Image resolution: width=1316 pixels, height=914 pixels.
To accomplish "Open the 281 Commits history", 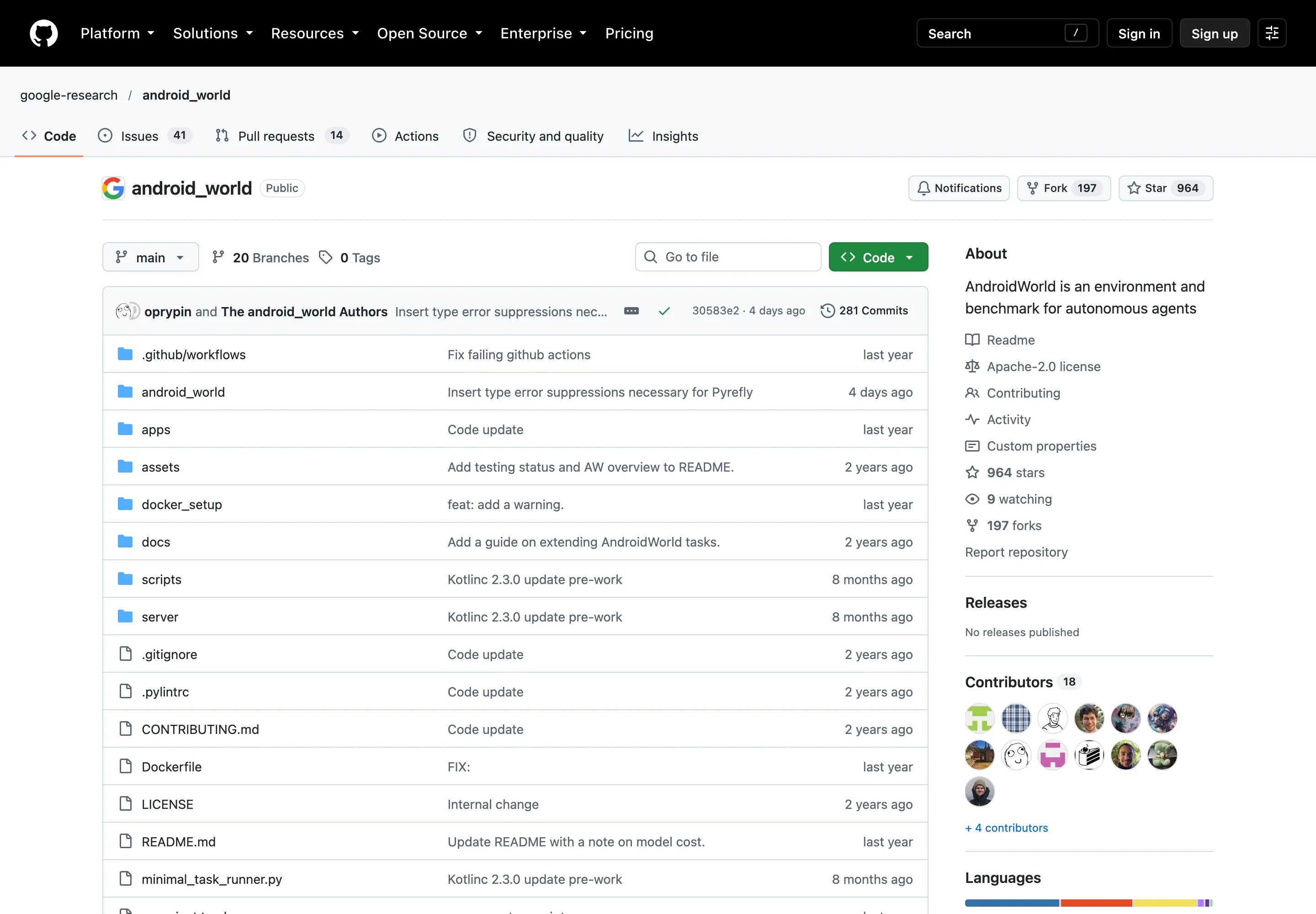I will 864,311.
